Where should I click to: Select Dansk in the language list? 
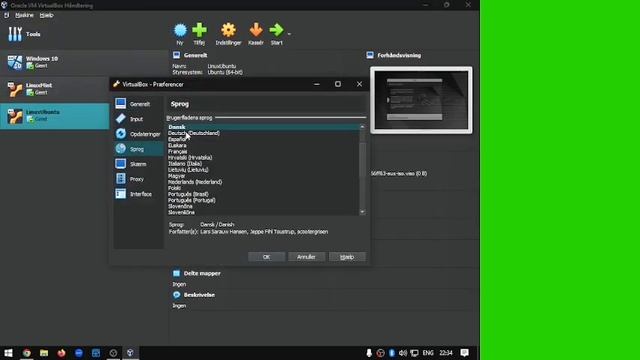pos(263,127)
